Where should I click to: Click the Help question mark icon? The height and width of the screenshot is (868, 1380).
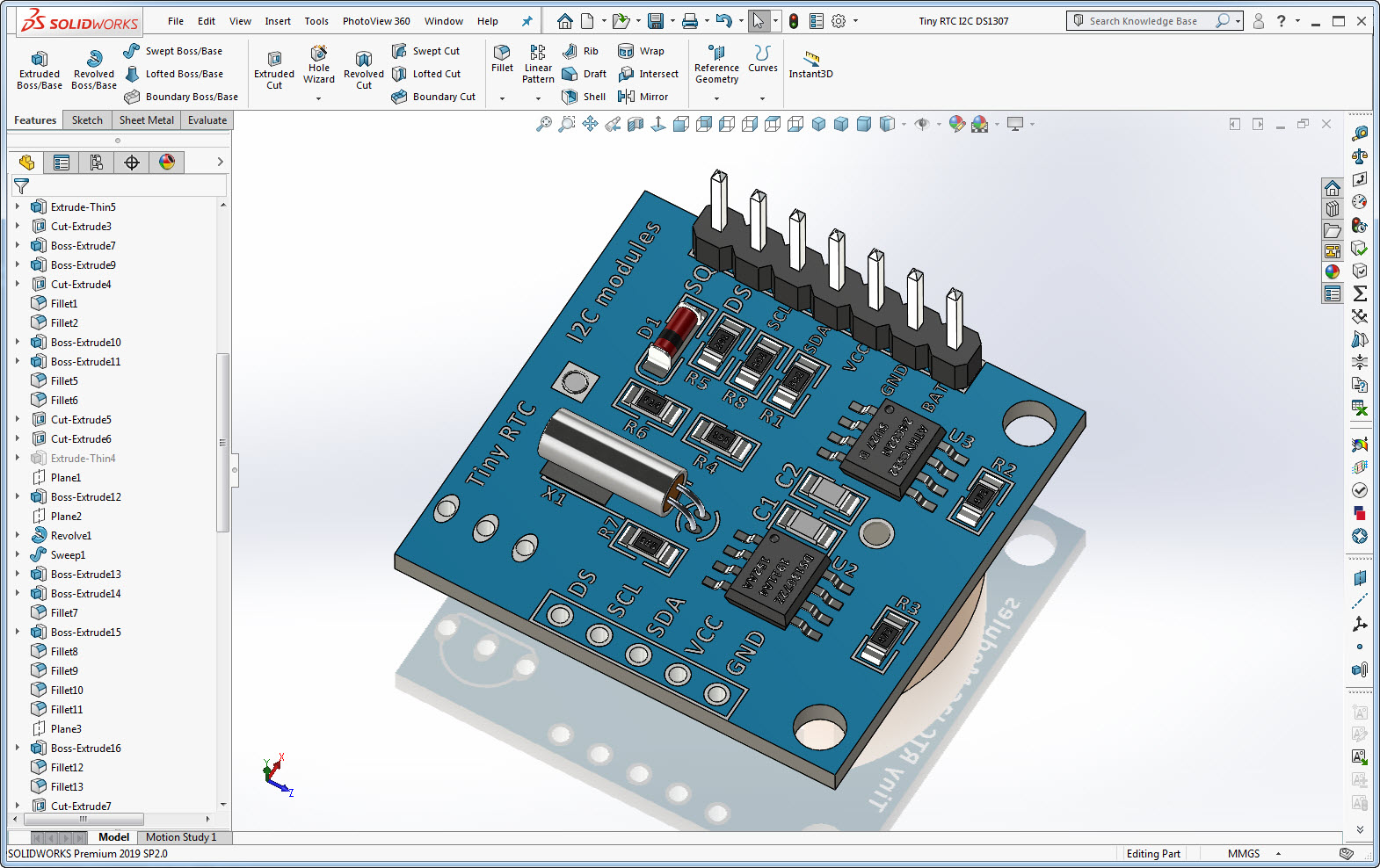(x=1282, y=21)
